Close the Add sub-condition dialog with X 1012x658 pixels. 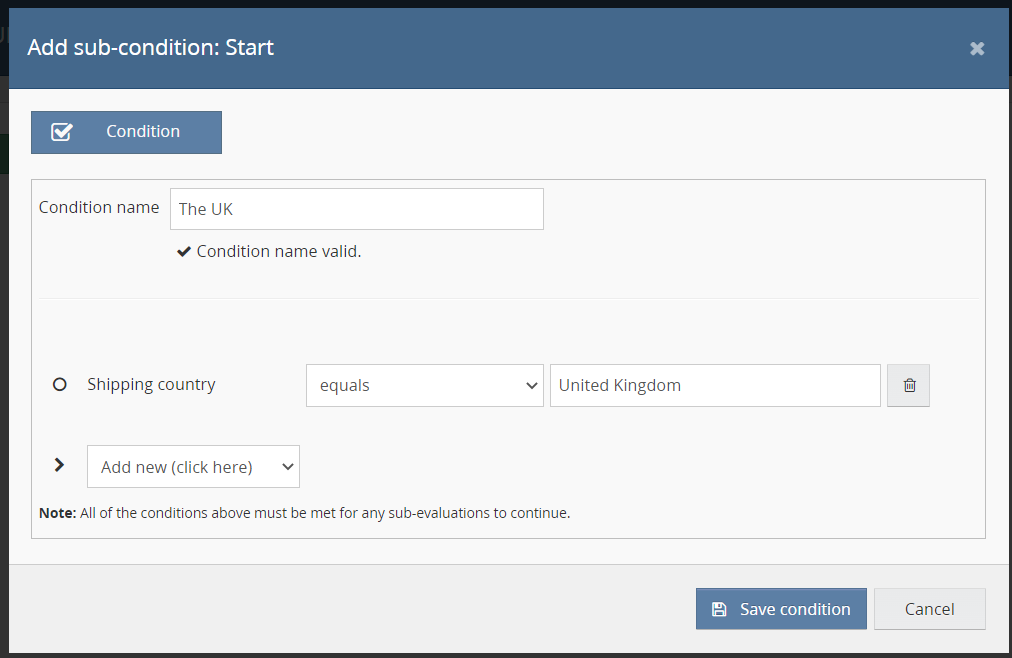(977, 48)
